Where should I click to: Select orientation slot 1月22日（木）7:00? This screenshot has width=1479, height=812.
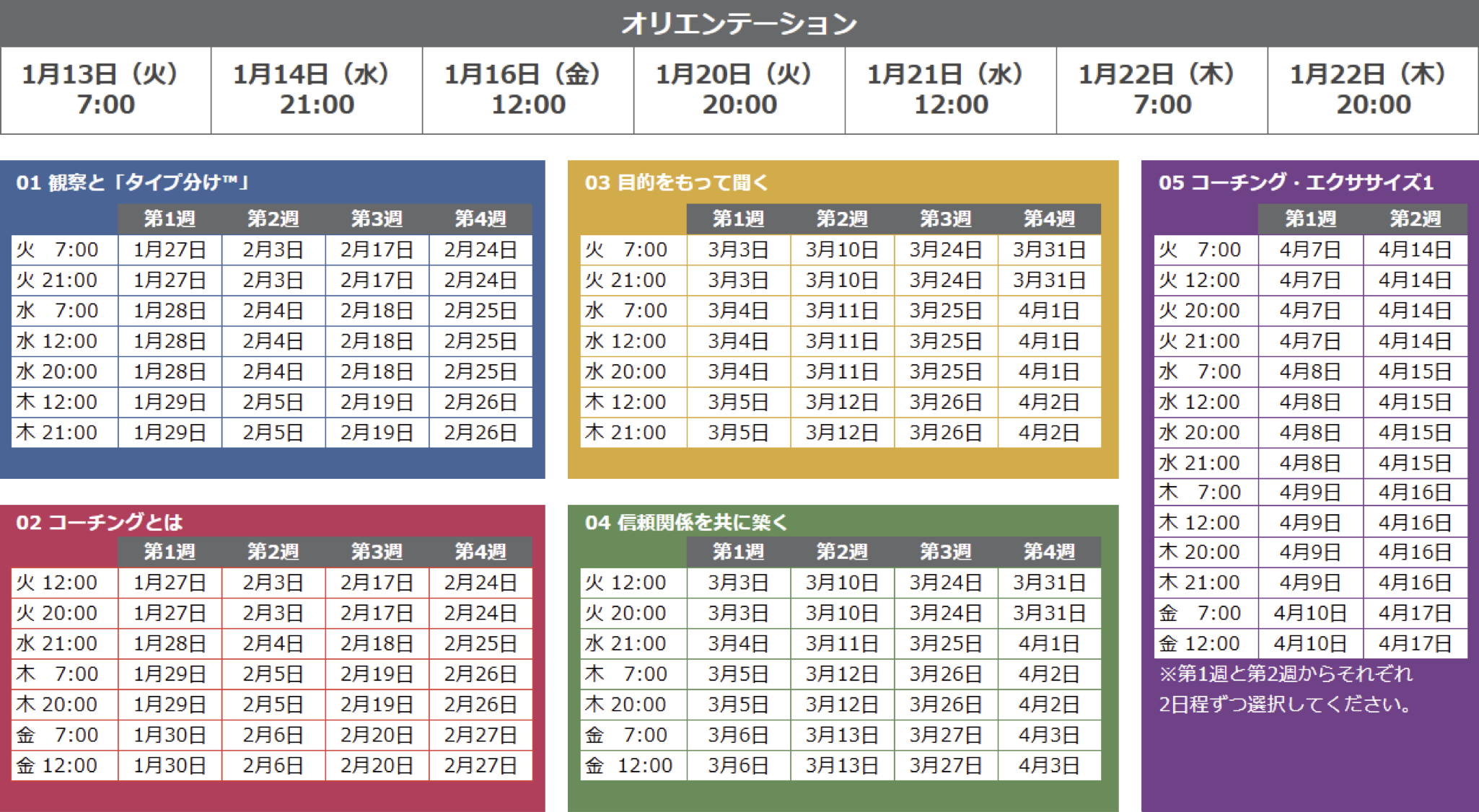click(x=1162, y=89)
